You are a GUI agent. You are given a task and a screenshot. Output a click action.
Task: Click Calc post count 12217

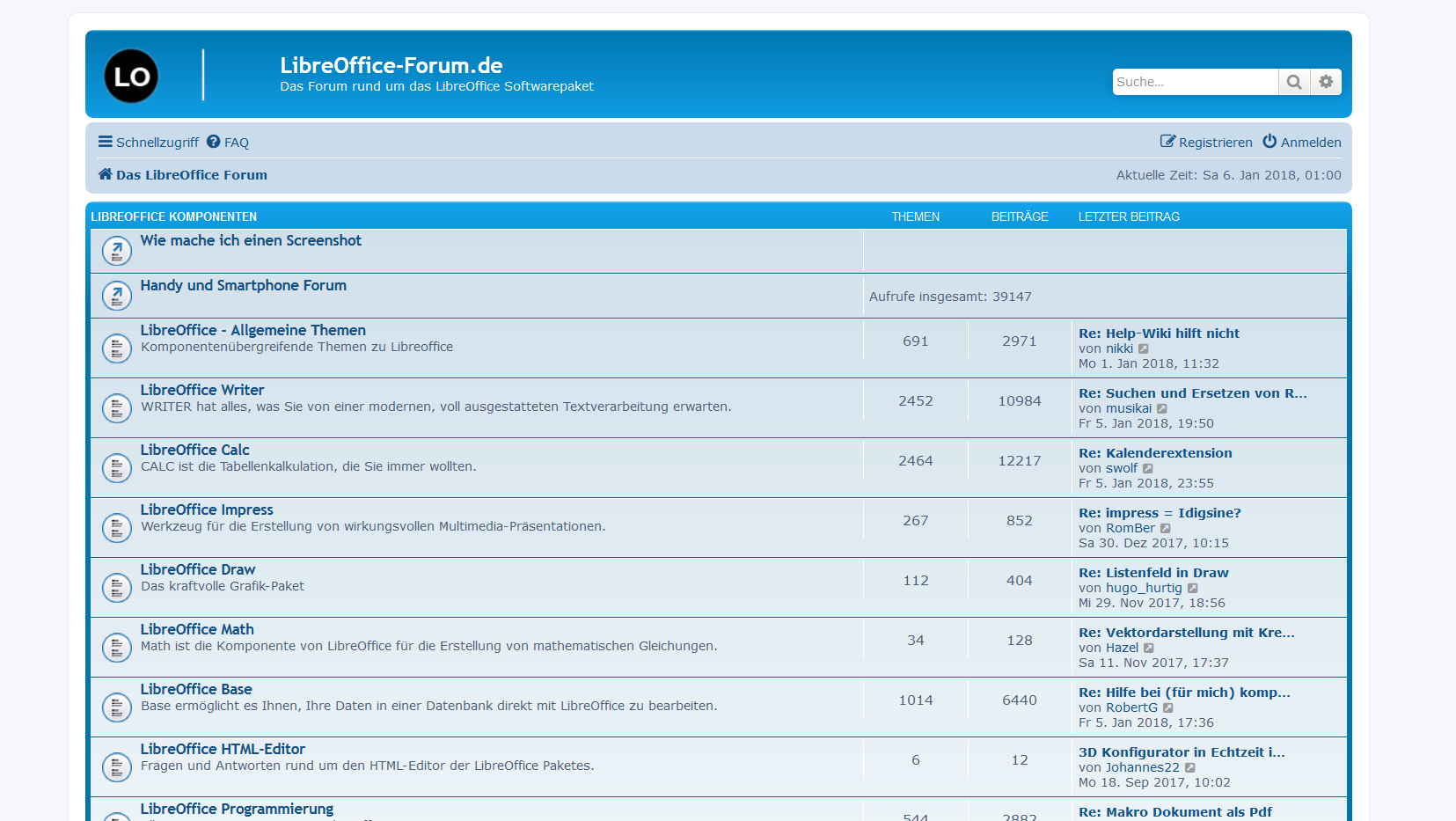tap(1020, 460)
